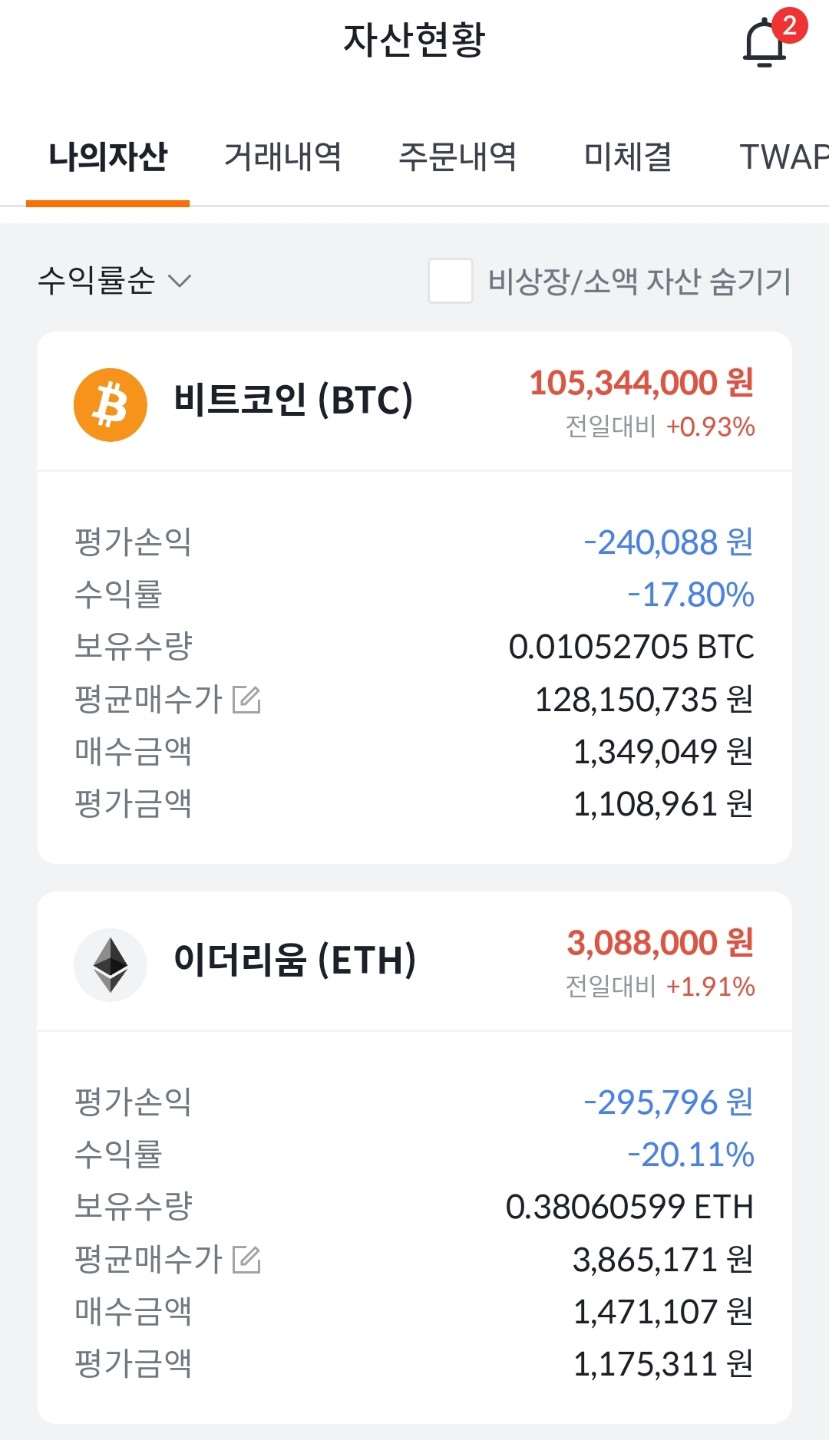This screenshot has height=1440, width=829.
Task: Edit Bitcoin average purchase price
Action: (x=246, y=700)
